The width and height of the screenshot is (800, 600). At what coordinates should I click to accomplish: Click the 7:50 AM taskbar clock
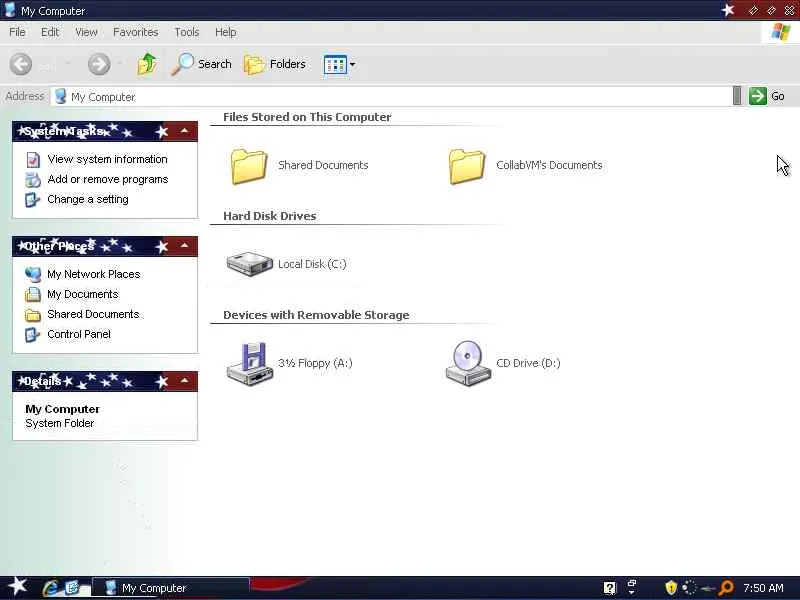763,588
